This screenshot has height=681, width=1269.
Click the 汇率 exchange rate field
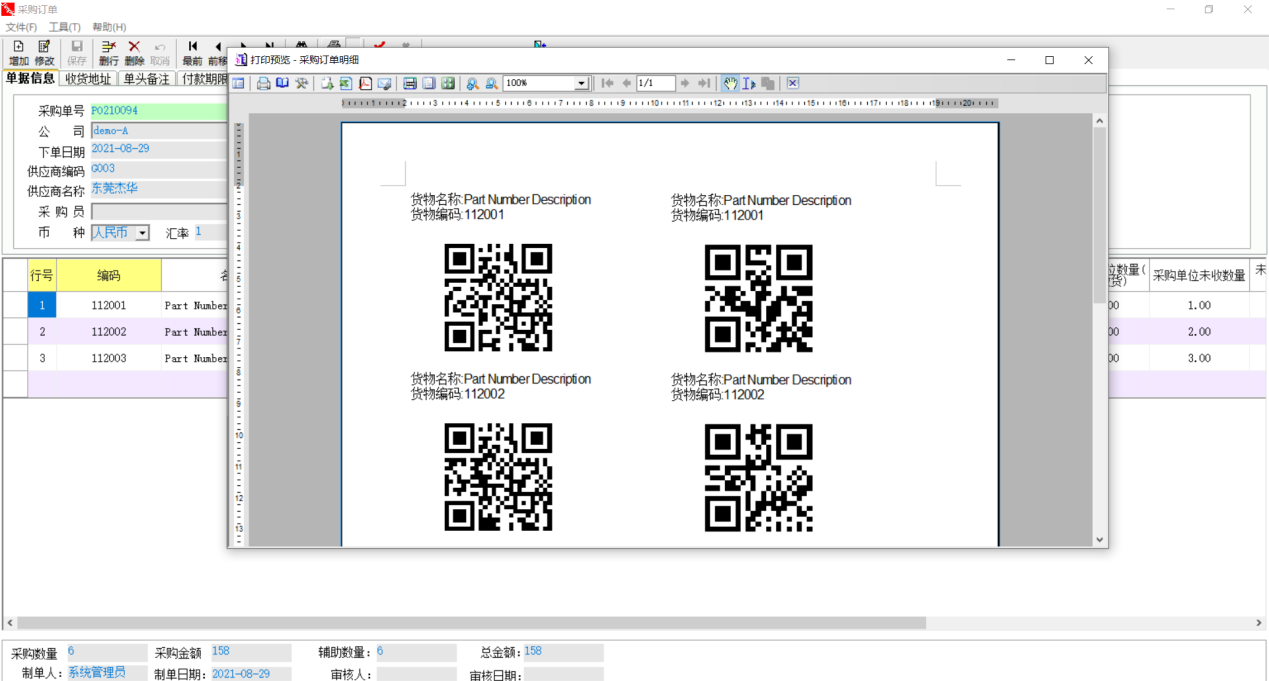click(210, 232)
